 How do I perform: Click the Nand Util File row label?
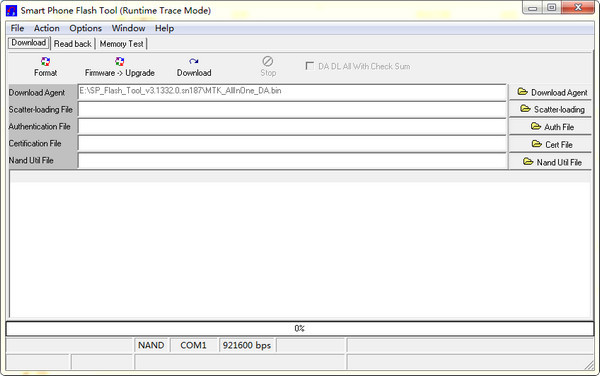tap(31, 160)
